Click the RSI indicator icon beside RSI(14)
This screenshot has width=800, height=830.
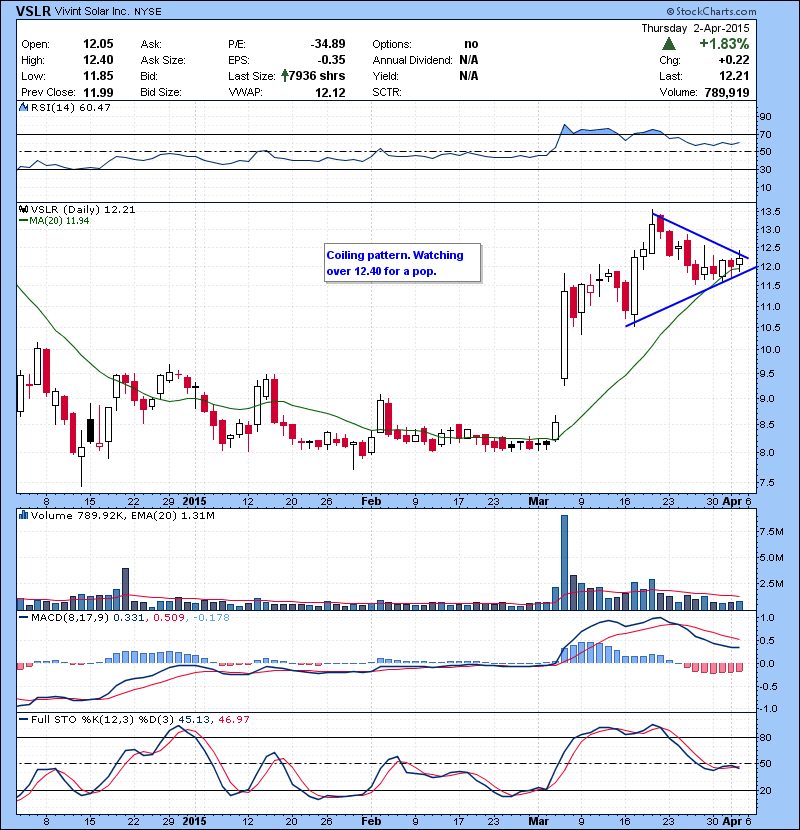point(23,107)
